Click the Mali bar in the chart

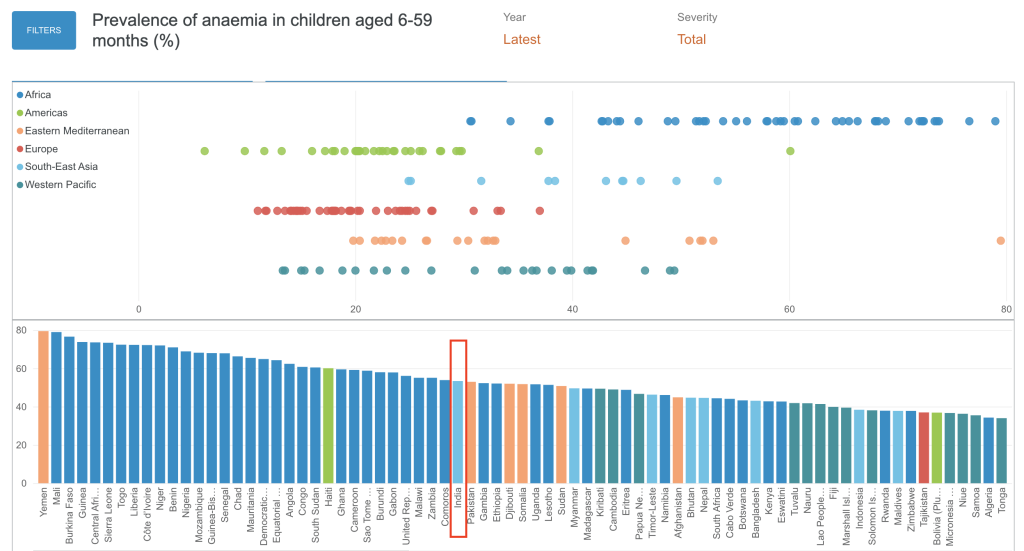point(57,408)
